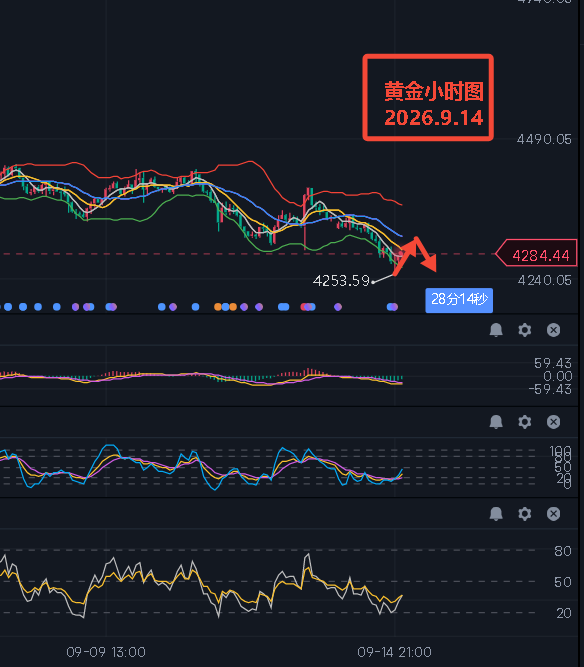
Task: Open gear settings of the bottom RSI panel
Action: pos(524,514)
